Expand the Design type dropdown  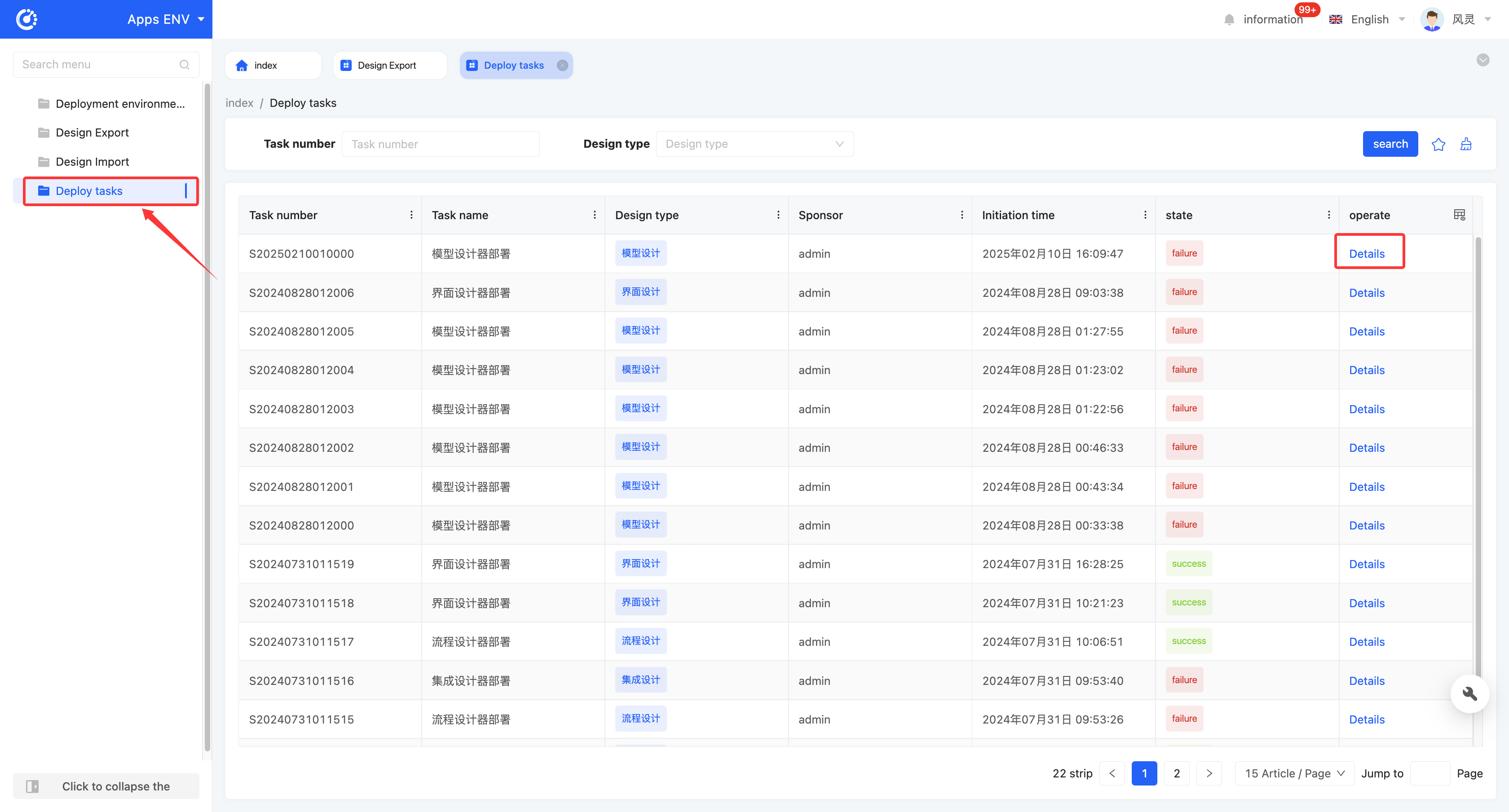tap(754, 144)
